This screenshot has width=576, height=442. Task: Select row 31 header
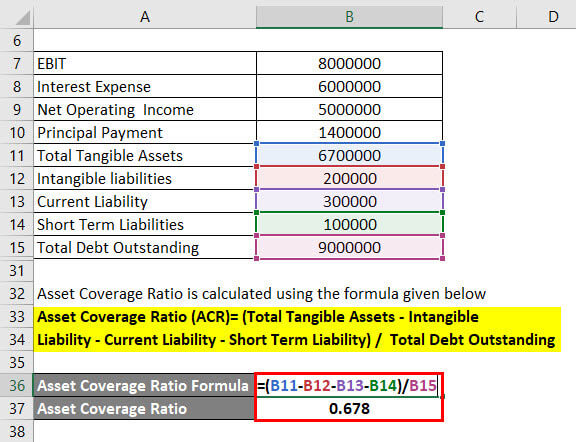coord(17,270)
